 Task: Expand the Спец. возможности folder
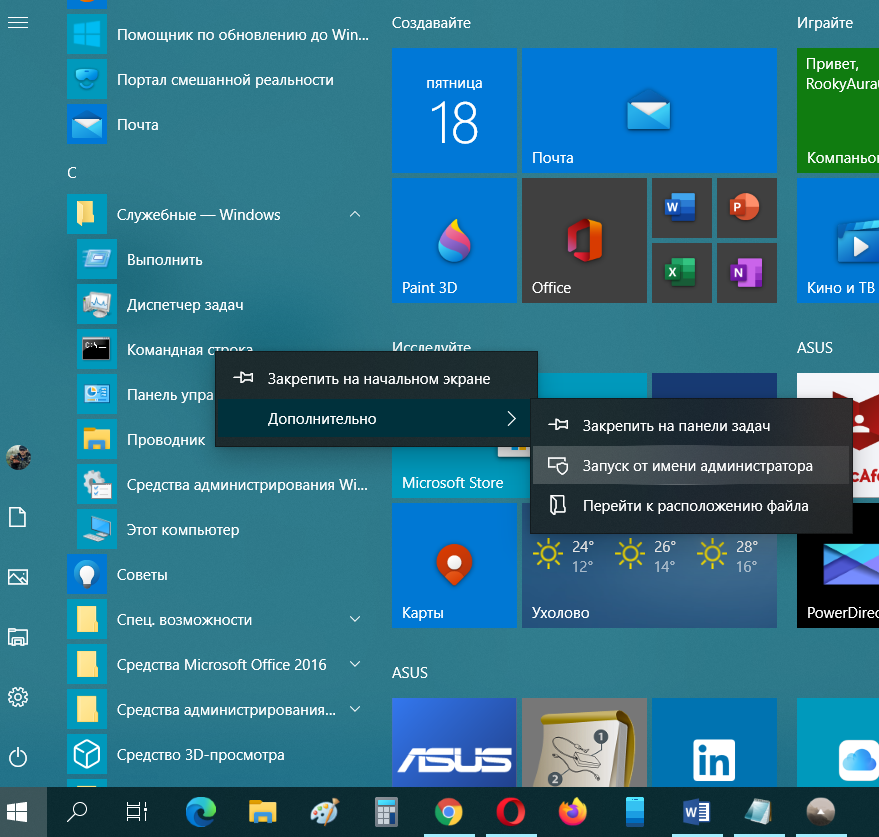pyautogui.click(x=355, y=620)
